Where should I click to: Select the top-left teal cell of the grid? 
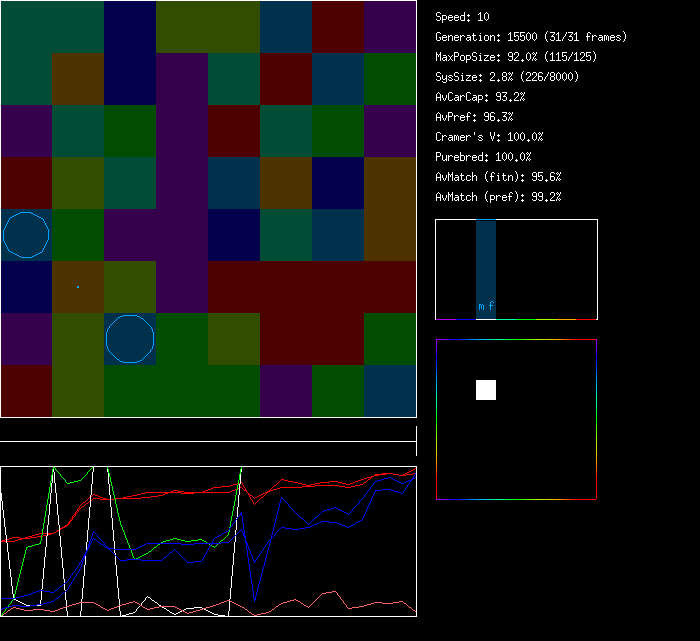coord(26,26)
